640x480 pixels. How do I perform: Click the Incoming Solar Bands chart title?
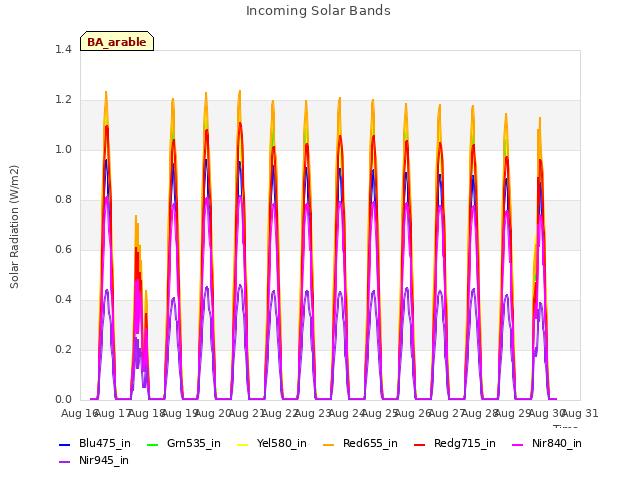[x=318, y=11]
